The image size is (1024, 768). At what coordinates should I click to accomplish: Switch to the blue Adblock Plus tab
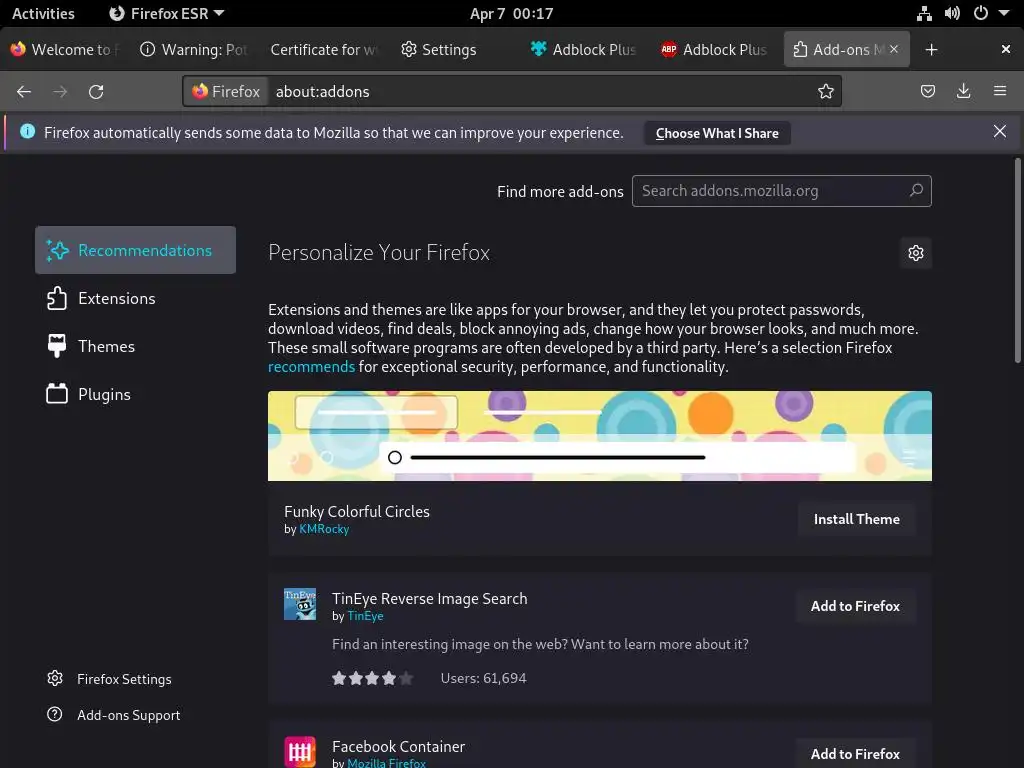coord(583,50)
